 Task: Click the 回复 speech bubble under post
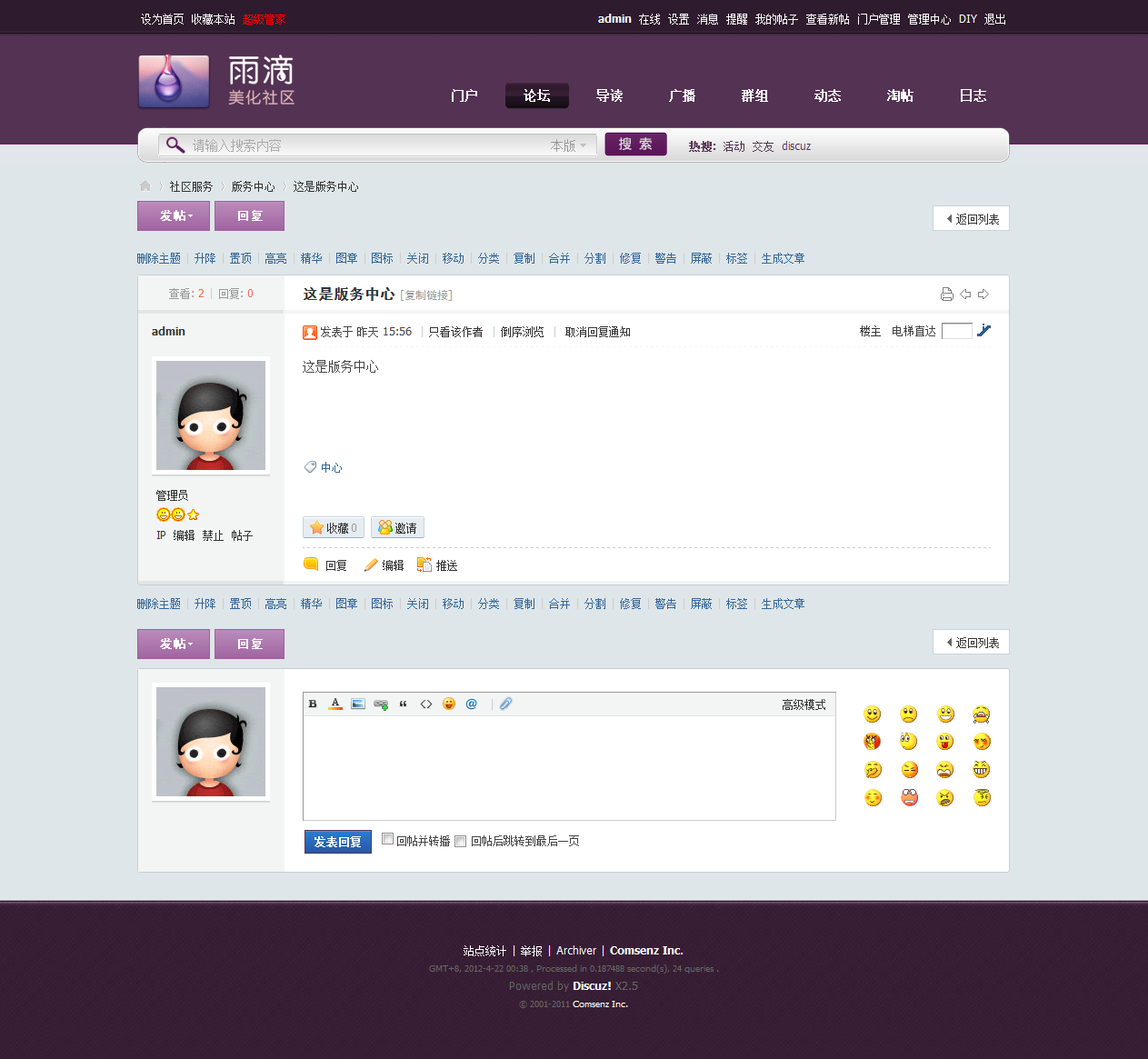tap(325, 565)
